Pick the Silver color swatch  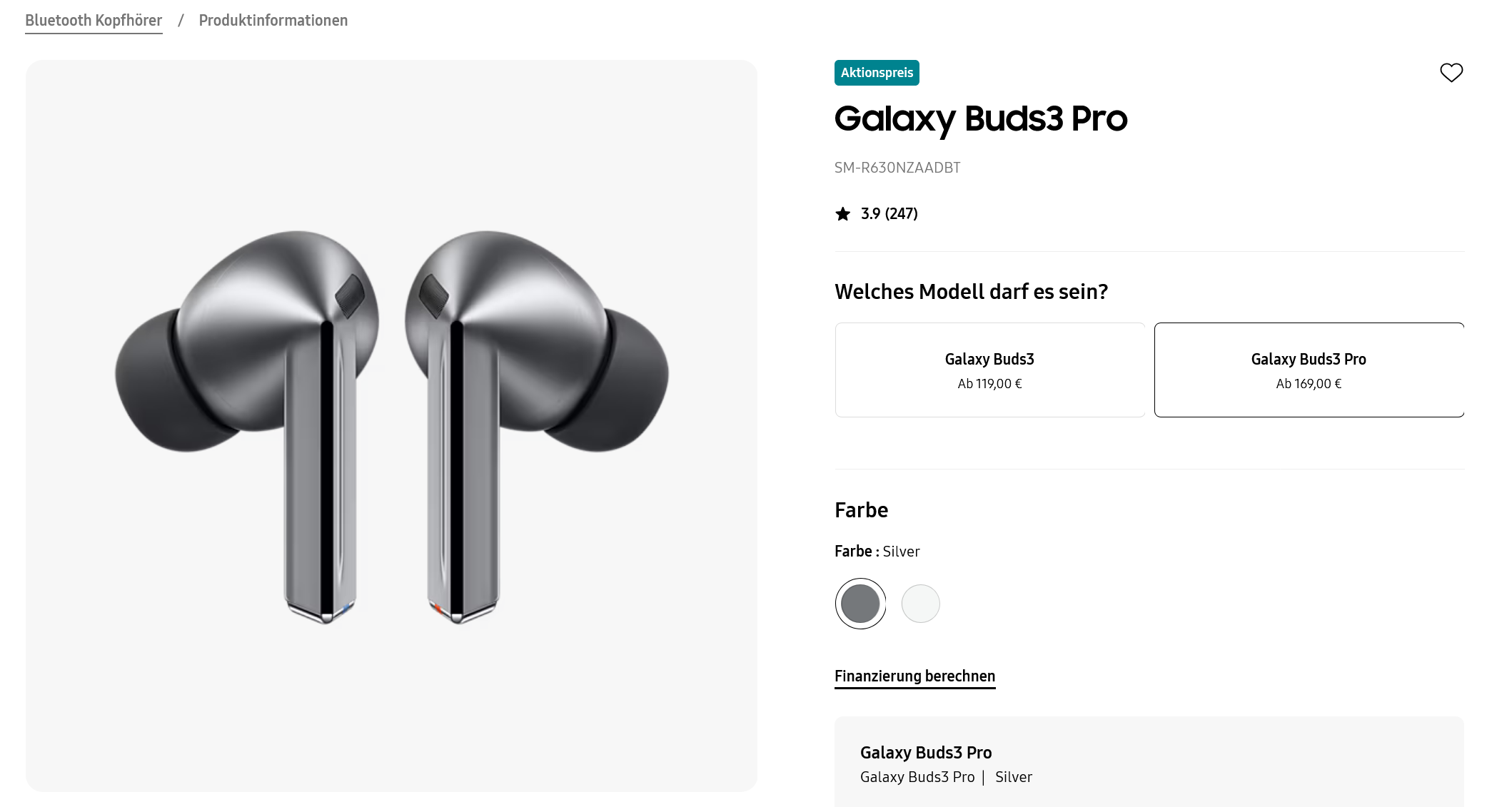(860, 604)
